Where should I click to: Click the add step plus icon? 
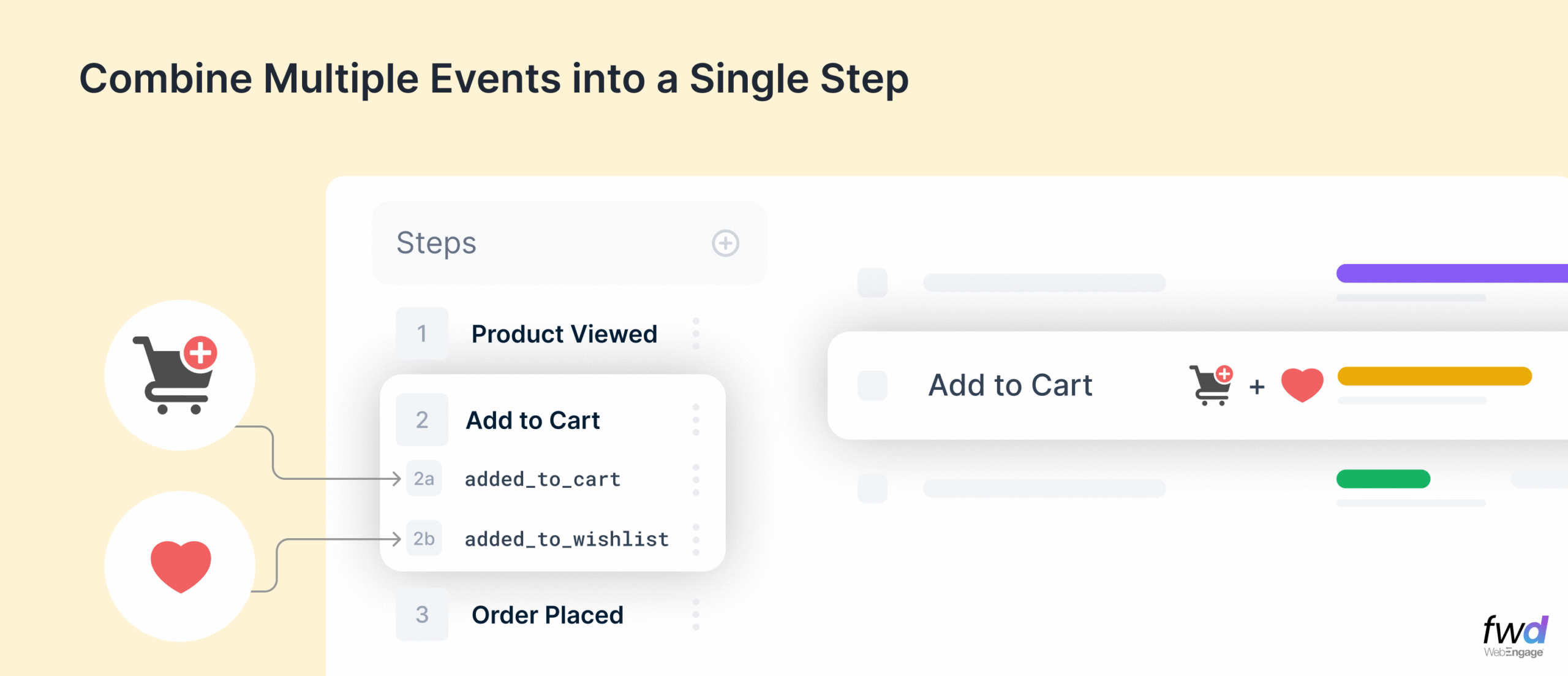tap(725, 243)
